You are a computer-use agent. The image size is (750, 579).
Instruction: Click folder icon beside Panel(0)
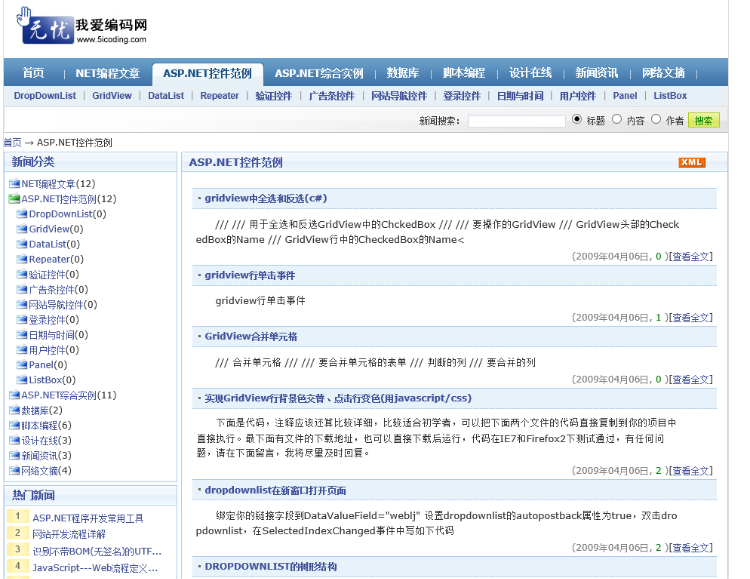point(22,365)
